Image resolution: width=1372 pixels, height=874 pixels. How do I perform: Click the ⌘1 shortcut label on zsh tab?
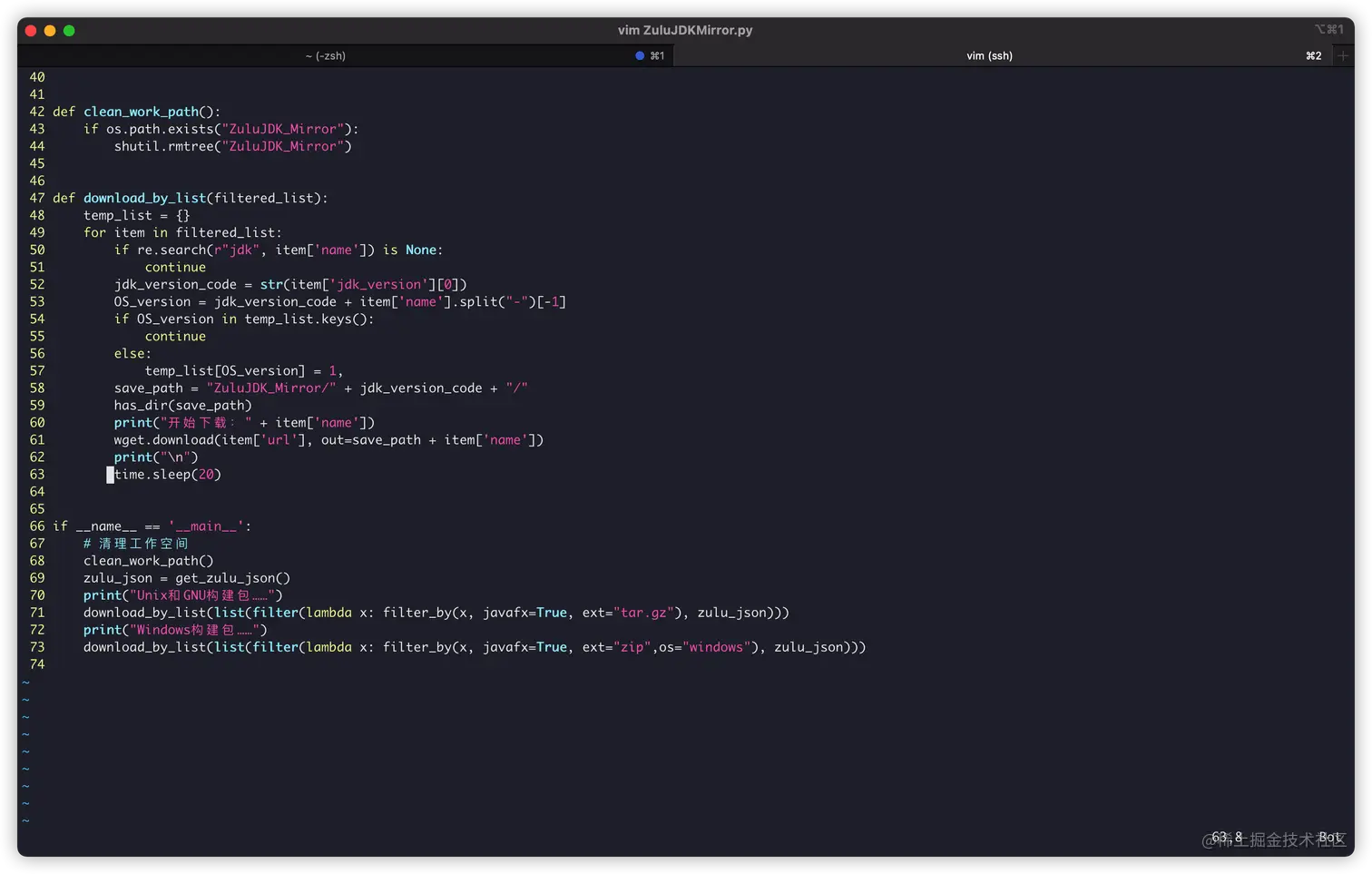point(657,56)
